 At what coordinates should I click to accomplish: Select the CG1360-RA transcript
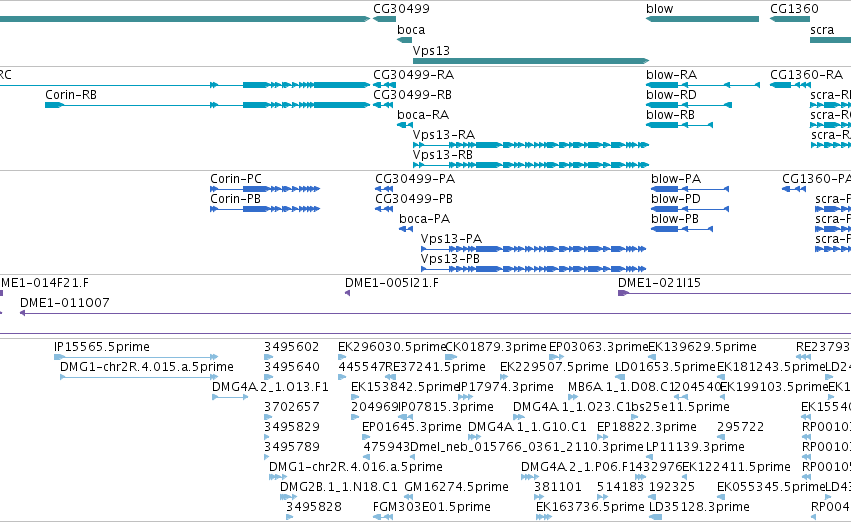tap(790, 85)
